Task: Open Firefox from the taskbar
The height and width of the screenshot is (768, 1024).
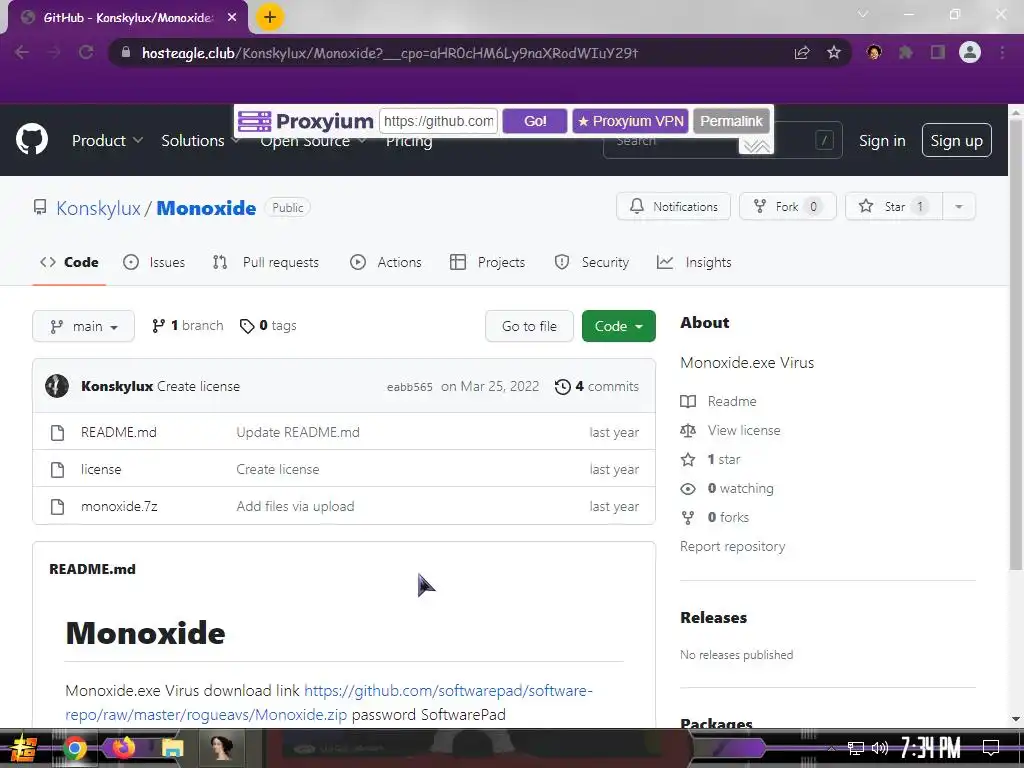Action: pyautogui.click(x=123, y=747)
